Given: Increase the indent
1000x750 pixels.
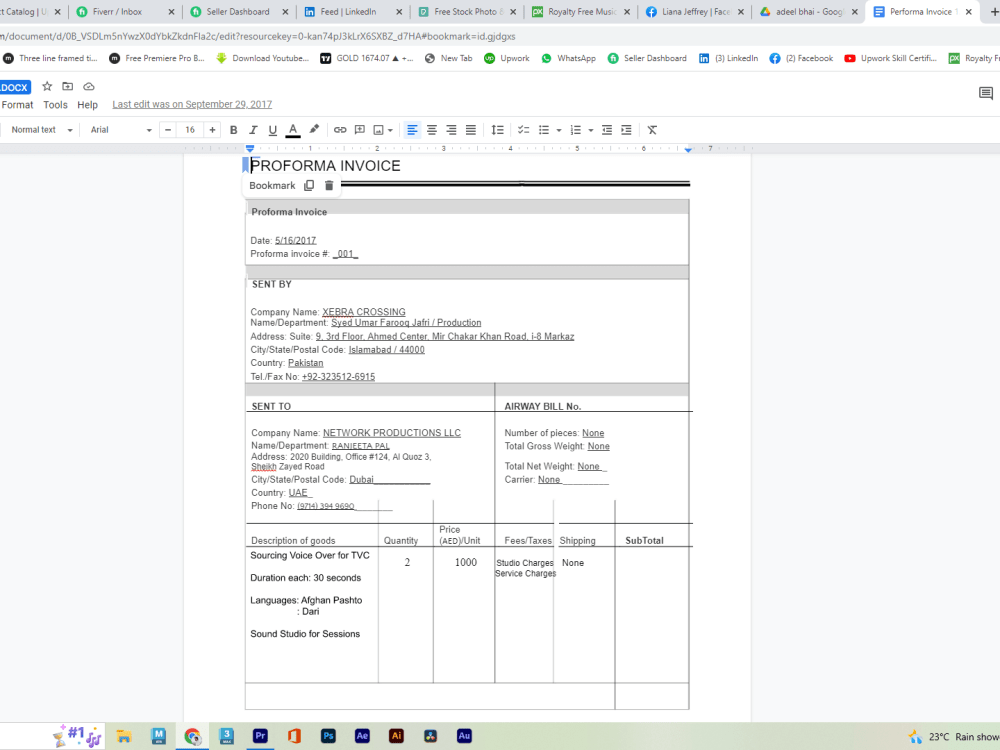Looking at the screenshot, I should [x=627, y=130].
